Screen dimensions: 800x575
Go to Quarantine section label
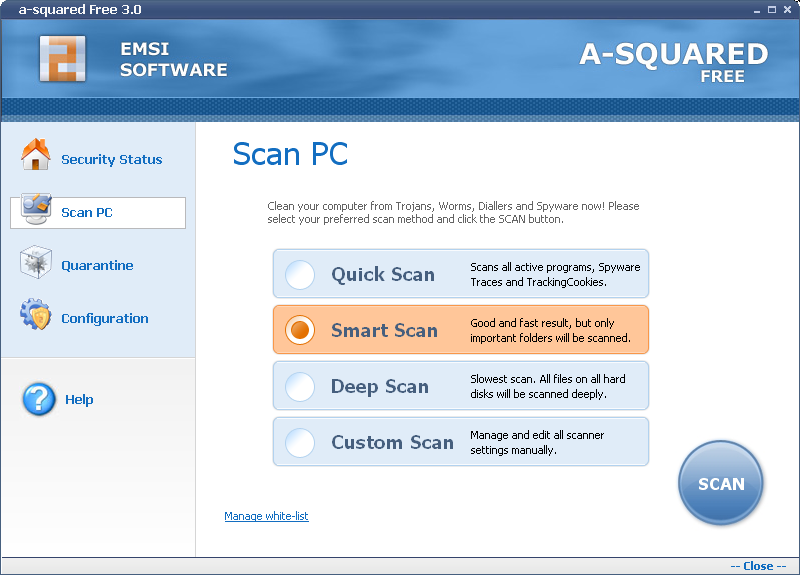tap(97, 266)
